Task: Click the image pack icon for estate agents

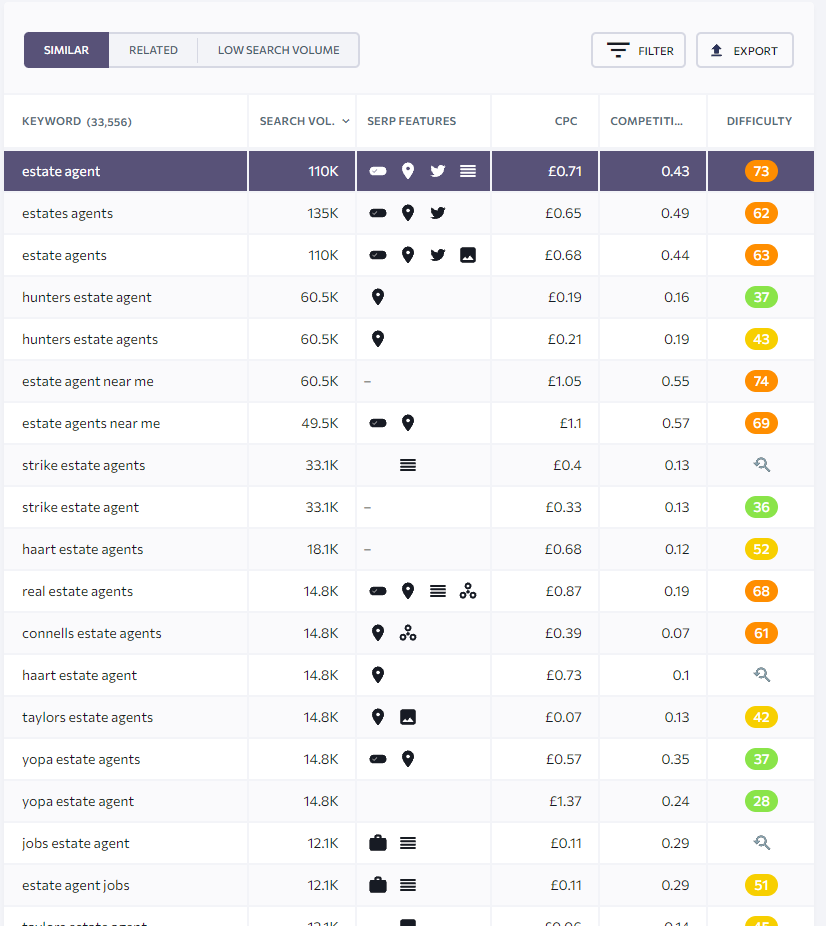Action: point(467,255)
